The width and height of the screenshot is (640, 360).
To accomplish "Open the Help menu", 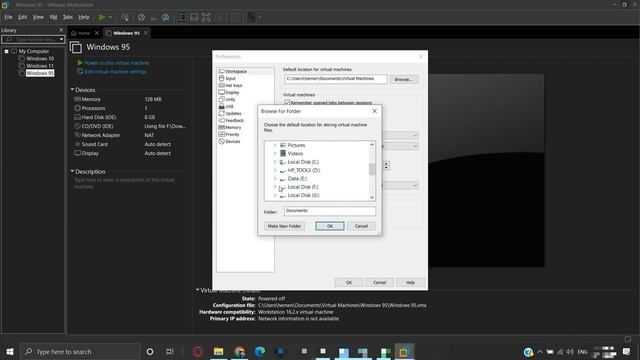I will coord(84,17).
